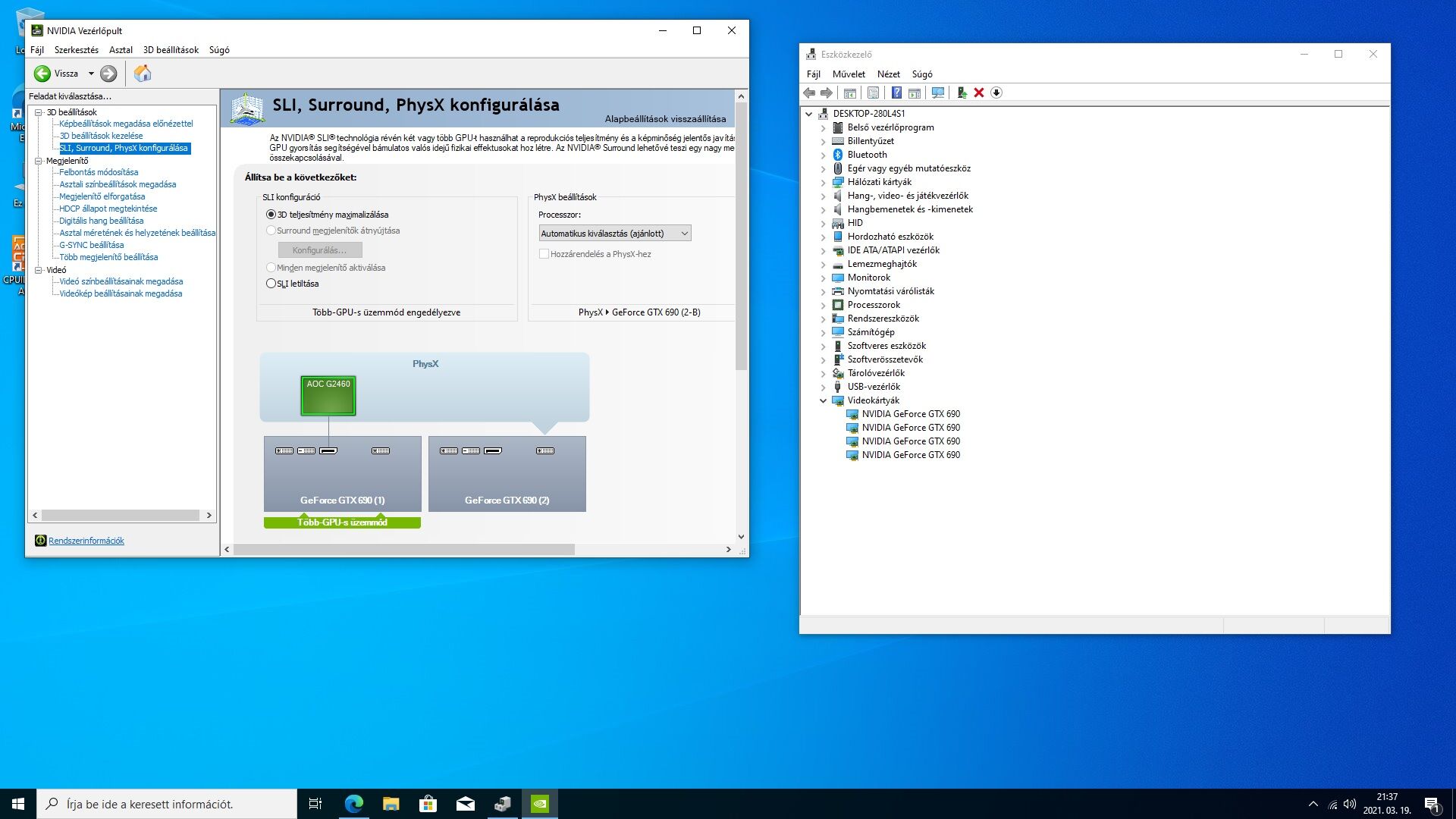
Task: Collapse the Videokártyák category
Action: (x=824, y=400)
